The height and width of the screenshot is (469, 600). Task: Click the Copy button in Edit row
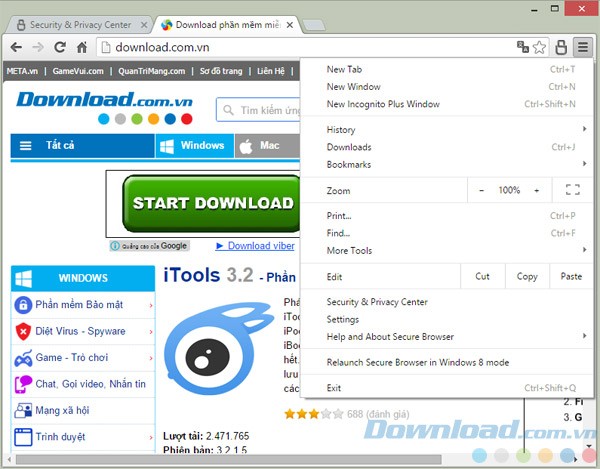coord(527,276)
